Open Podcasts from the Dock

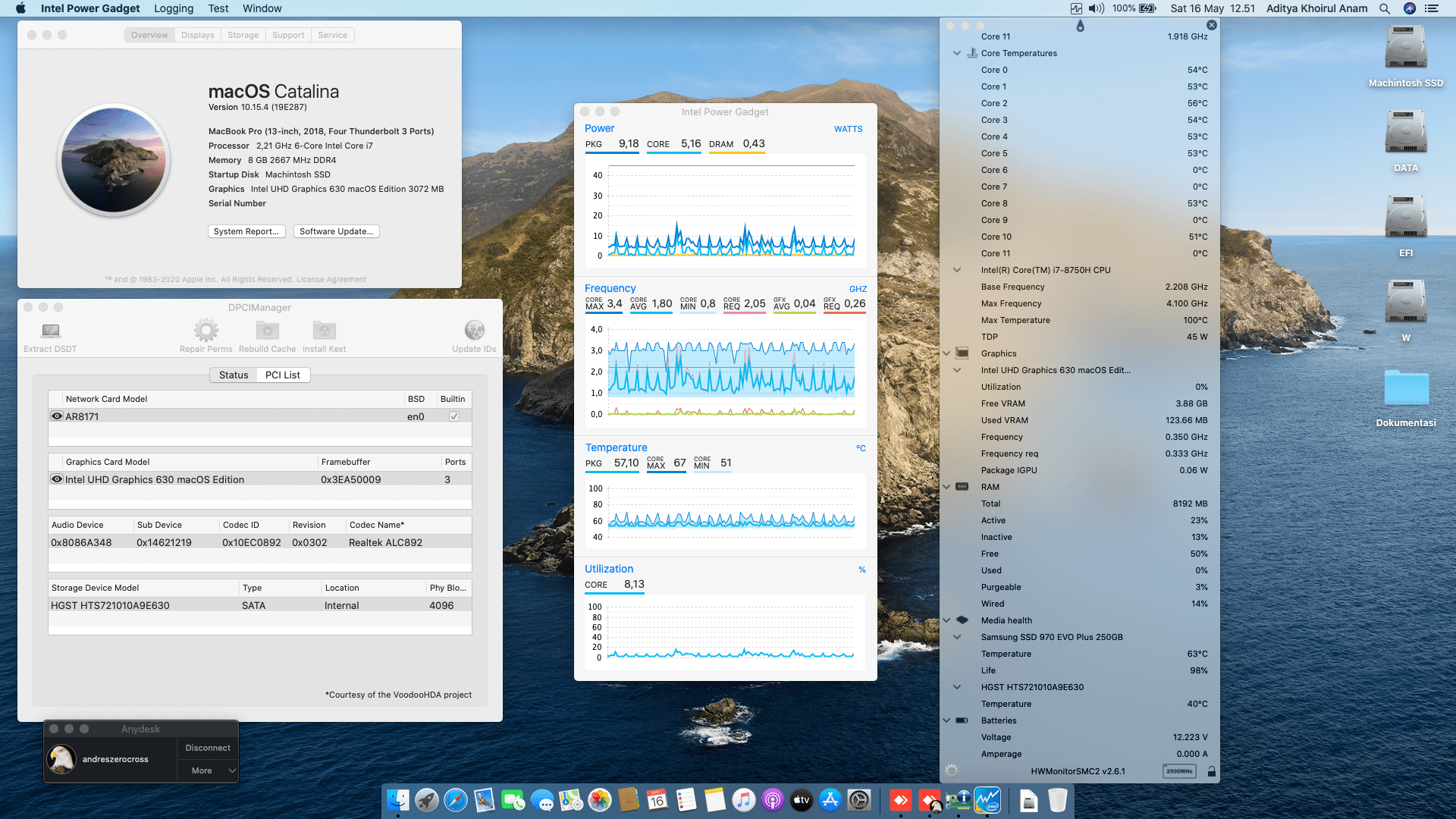point(772,800)
